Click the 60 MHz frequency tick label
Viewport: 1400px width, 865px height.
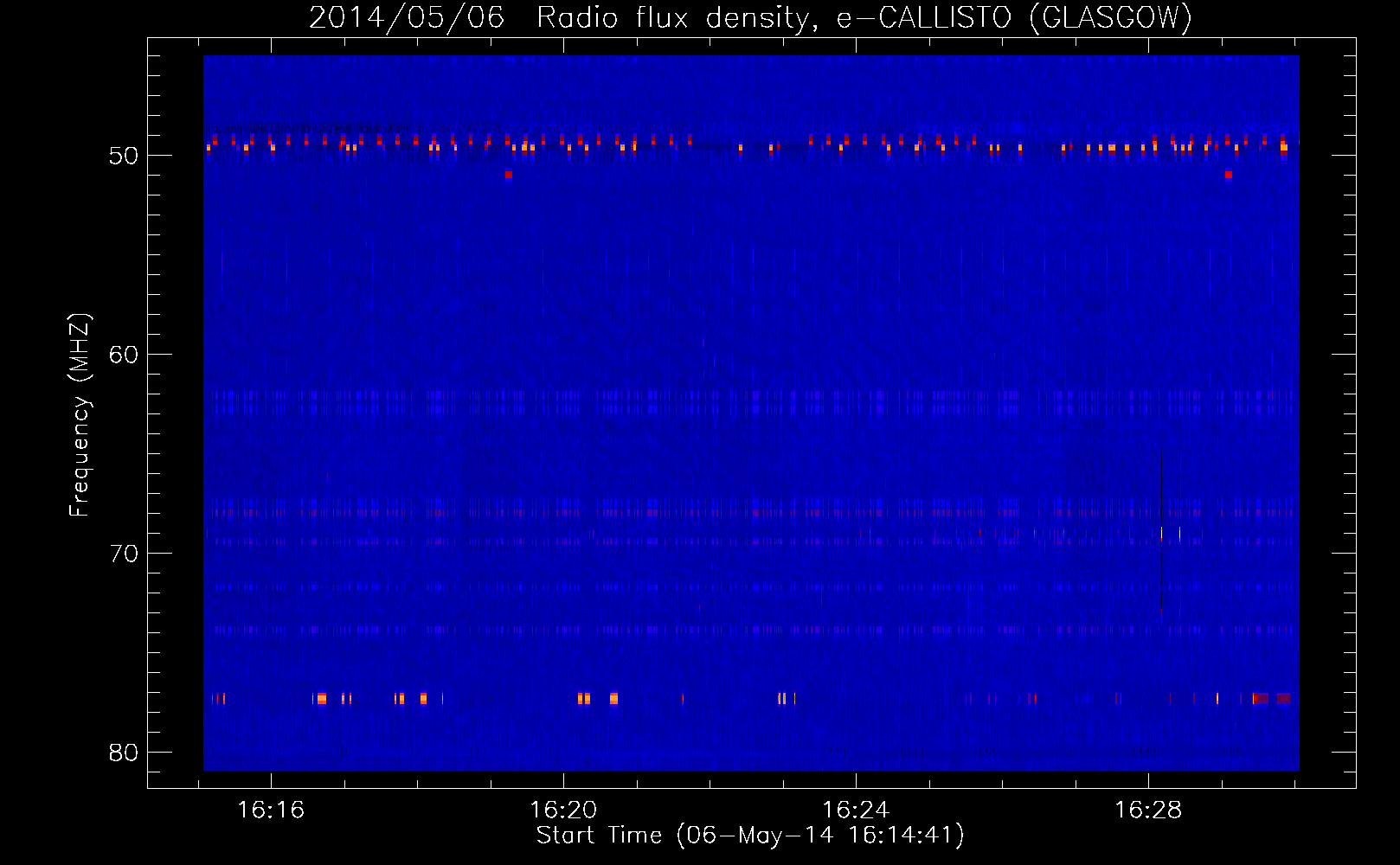click(x=124, y=355)
